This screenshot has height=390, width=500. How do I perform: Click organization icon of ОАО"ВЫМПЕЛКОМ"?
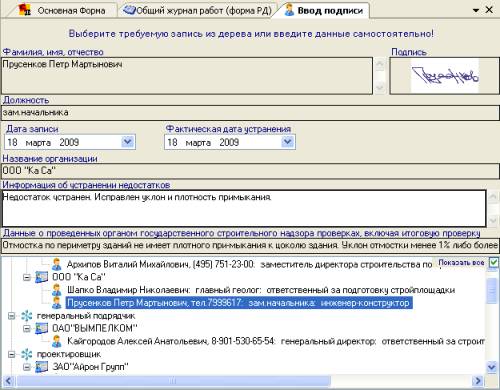42,329
